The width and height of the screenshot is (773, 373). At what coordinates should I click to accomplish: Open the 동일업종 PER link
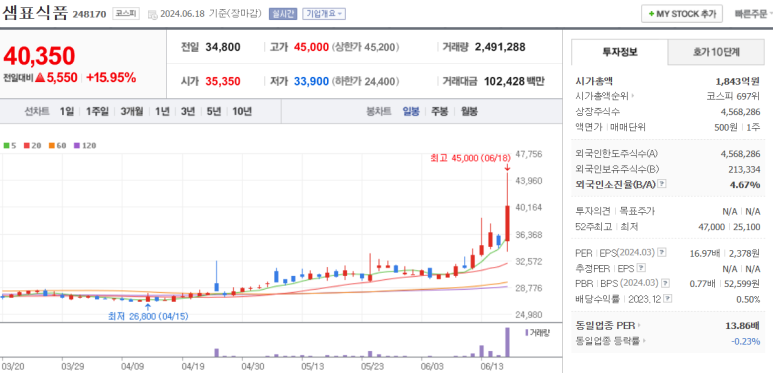(x=608, y=325)
